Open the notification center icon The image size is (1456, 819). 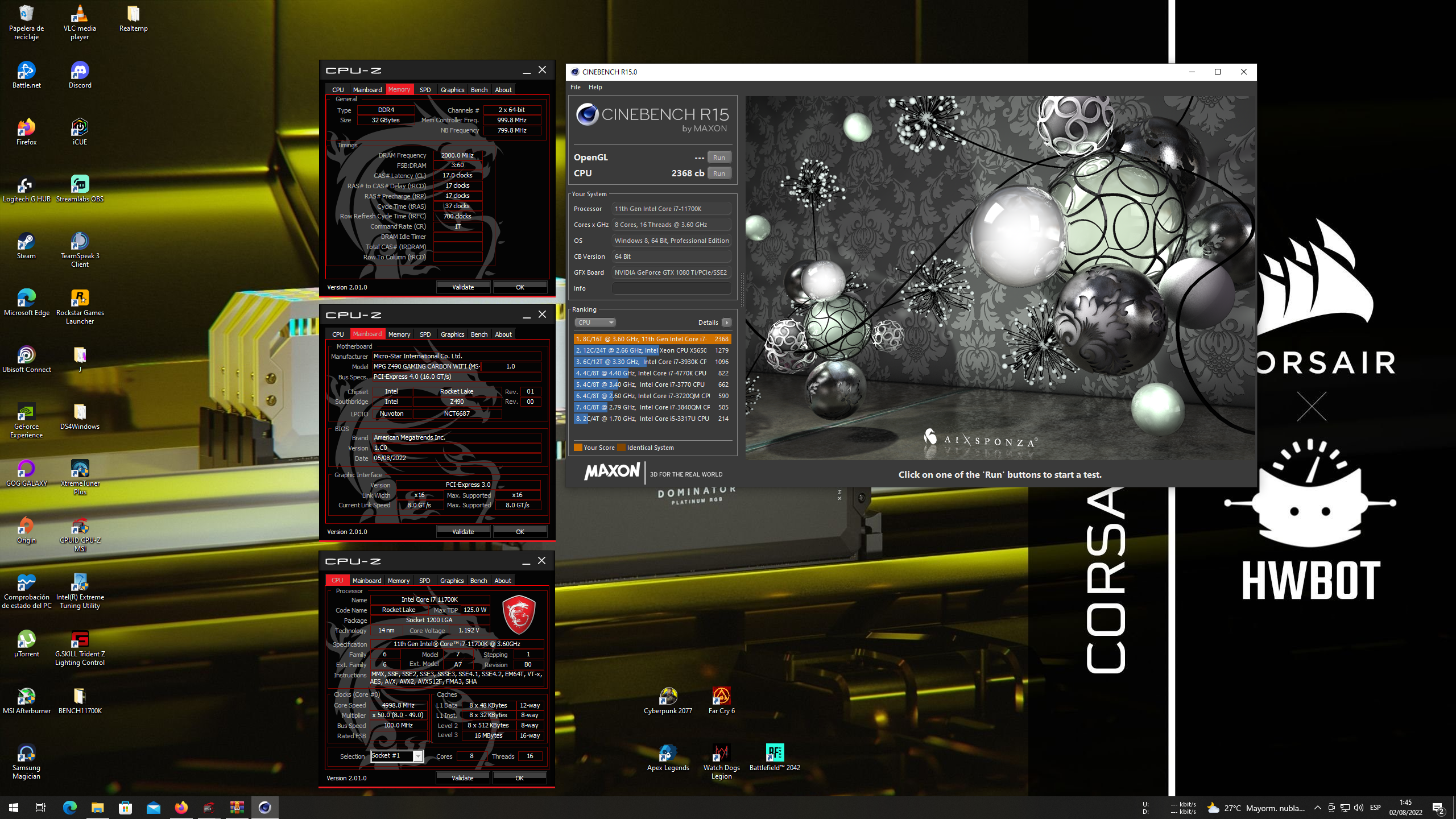[1439, 808]
